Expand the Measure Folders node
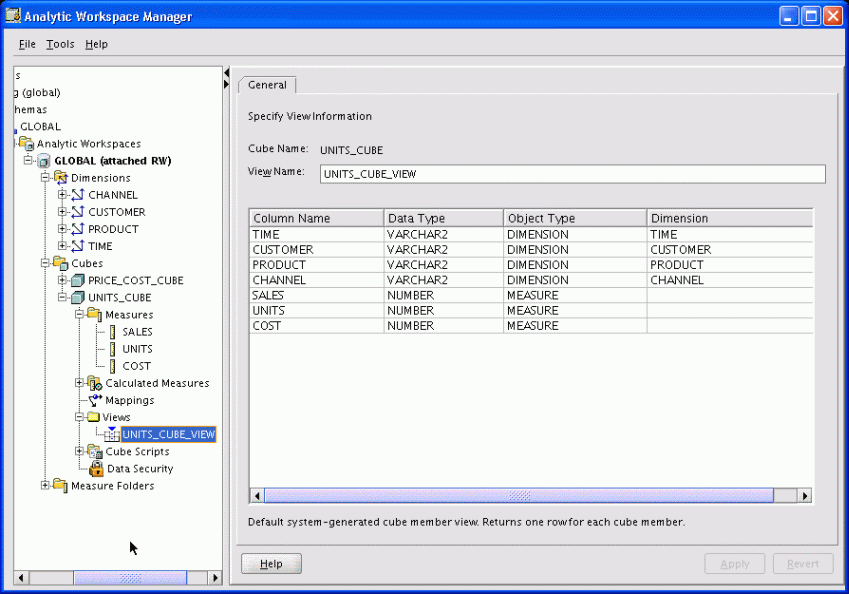 coord(45,486)
